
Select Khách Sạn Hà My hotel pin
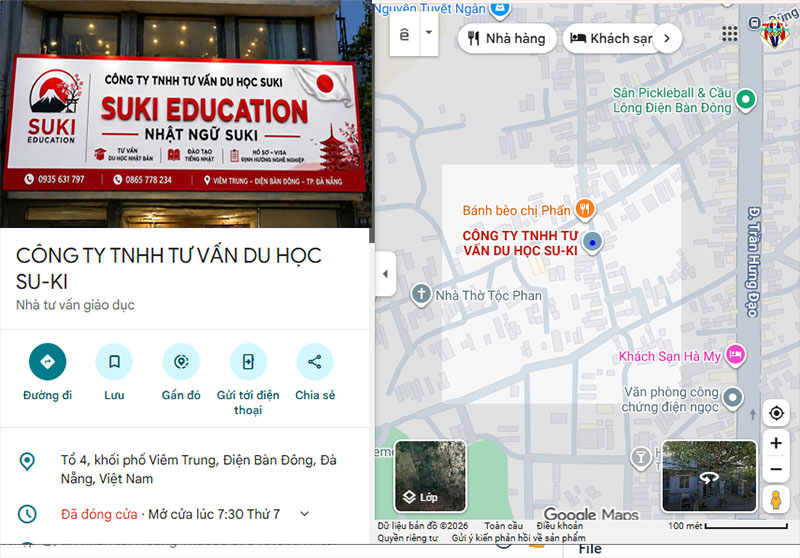[x=735, y=354]
